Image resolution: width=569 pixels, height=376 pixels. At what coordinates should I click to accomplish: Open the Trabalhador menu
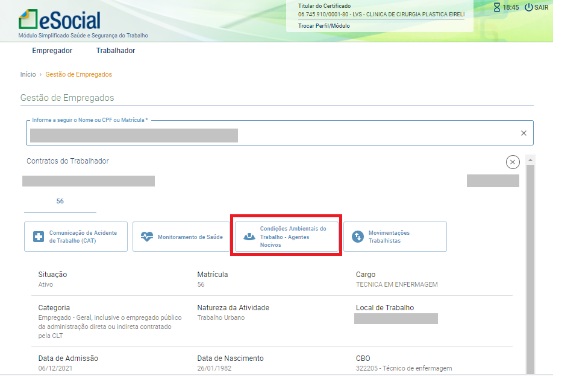pyautogui.click(x=115, y=50)
